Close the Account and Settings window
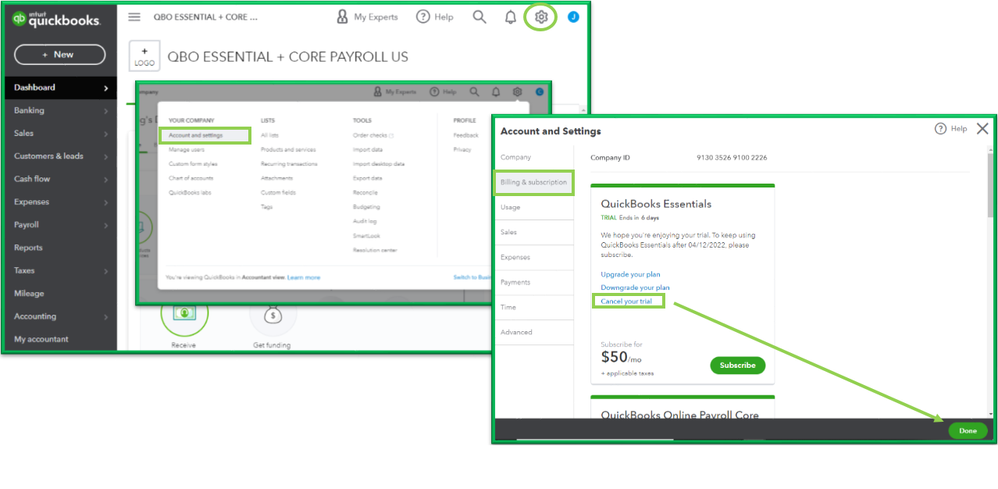The height and width of the screenshot is (489, 998). click(x=982, y=129)
